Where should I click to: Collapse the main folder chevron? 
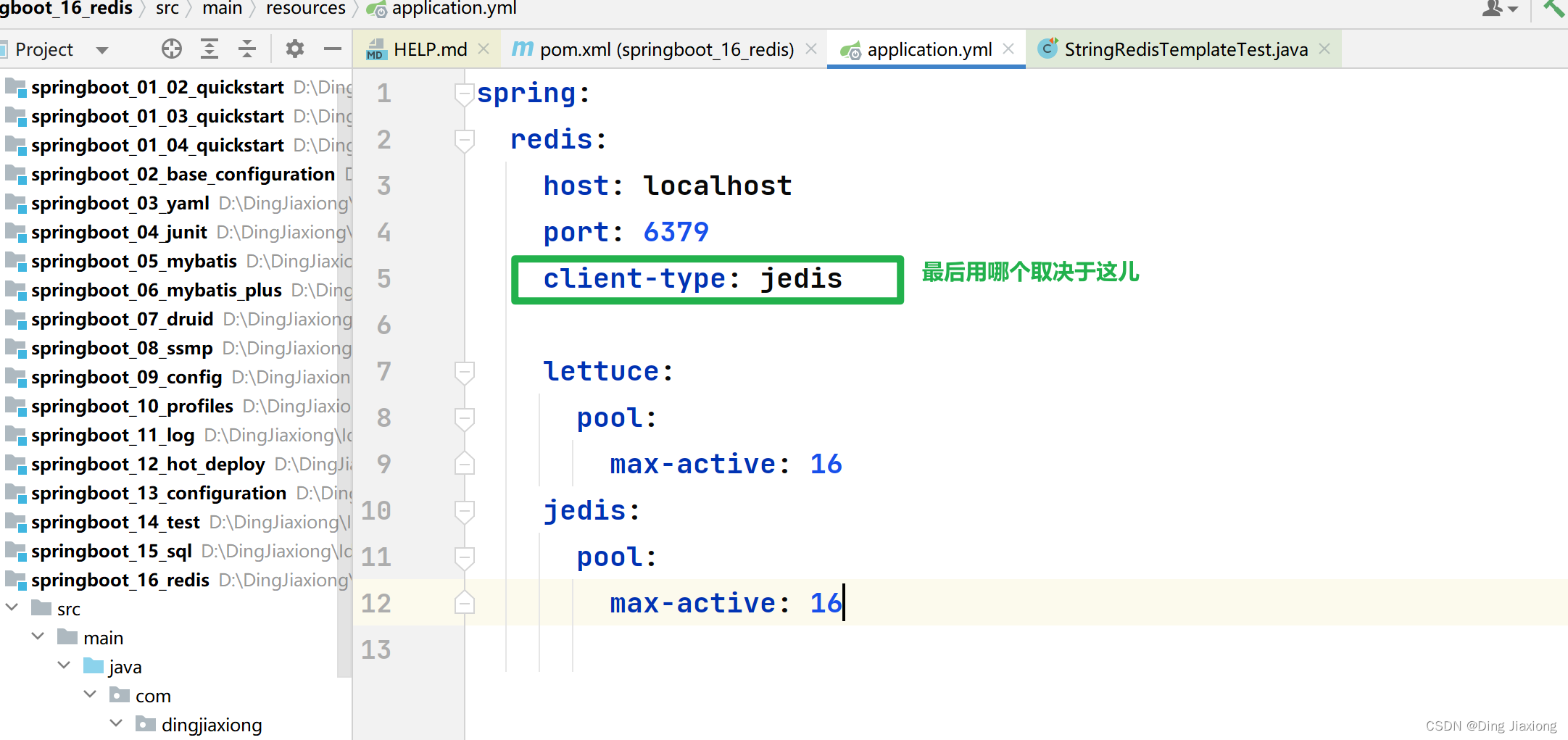[38, 636]
